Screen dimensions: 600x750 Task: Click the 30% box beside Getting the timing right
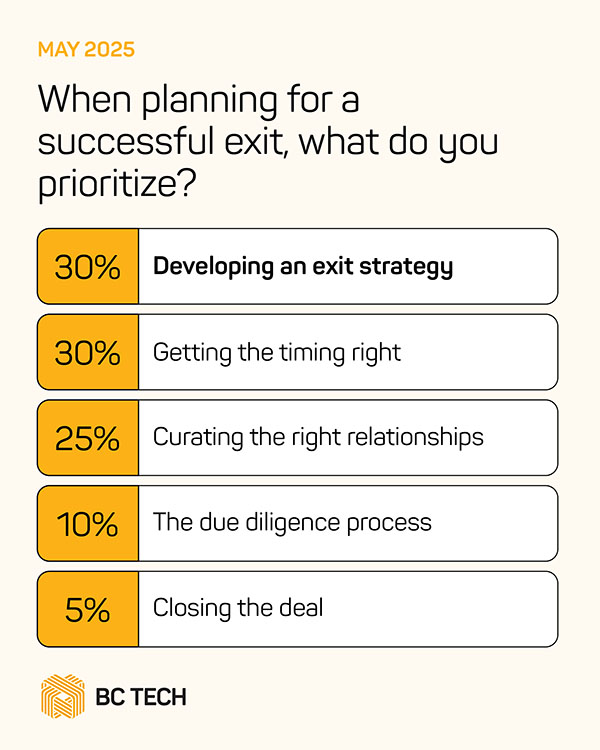87,352
